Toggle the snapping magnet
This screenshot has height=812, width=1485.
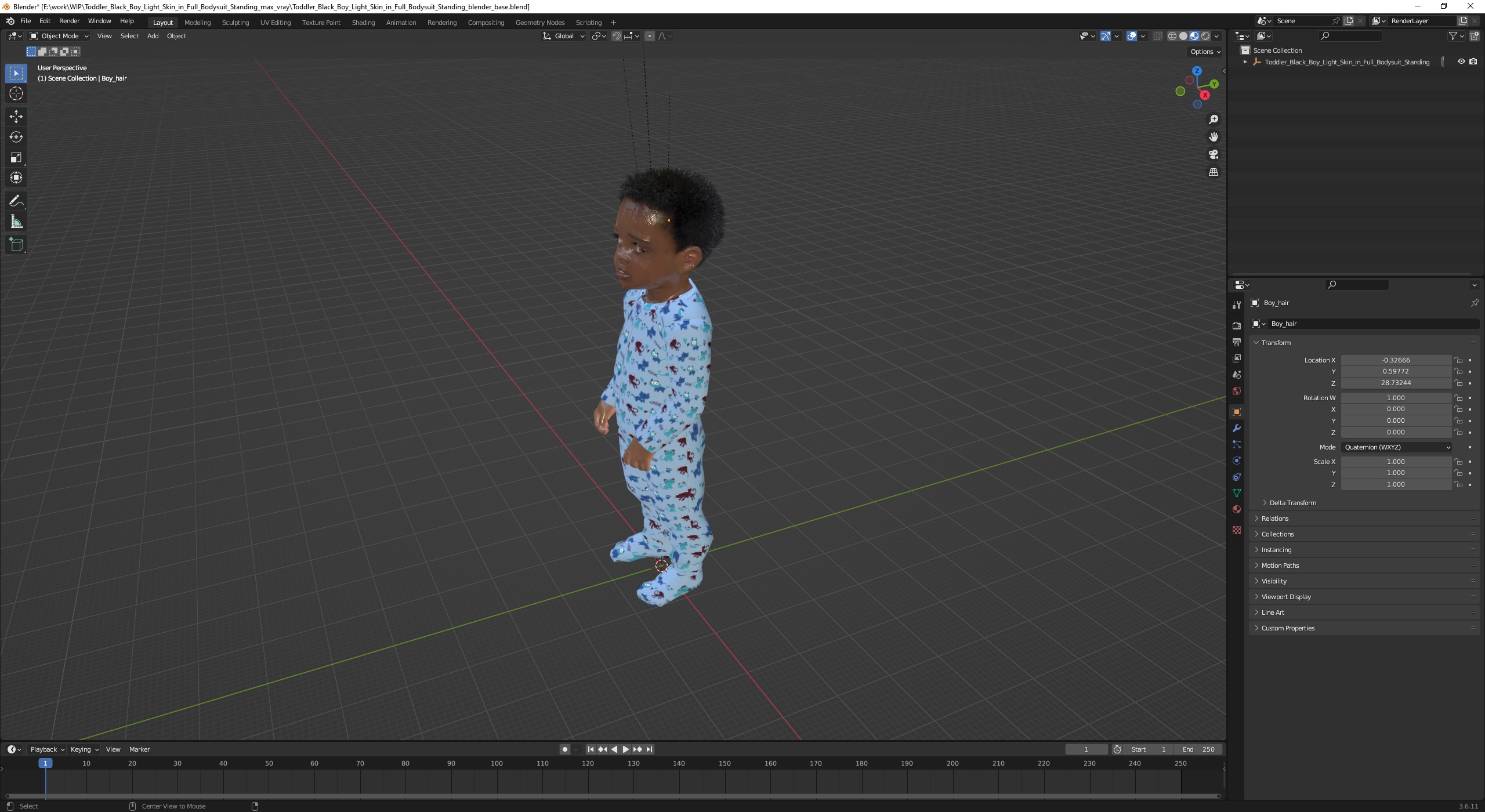click(617, 36)
